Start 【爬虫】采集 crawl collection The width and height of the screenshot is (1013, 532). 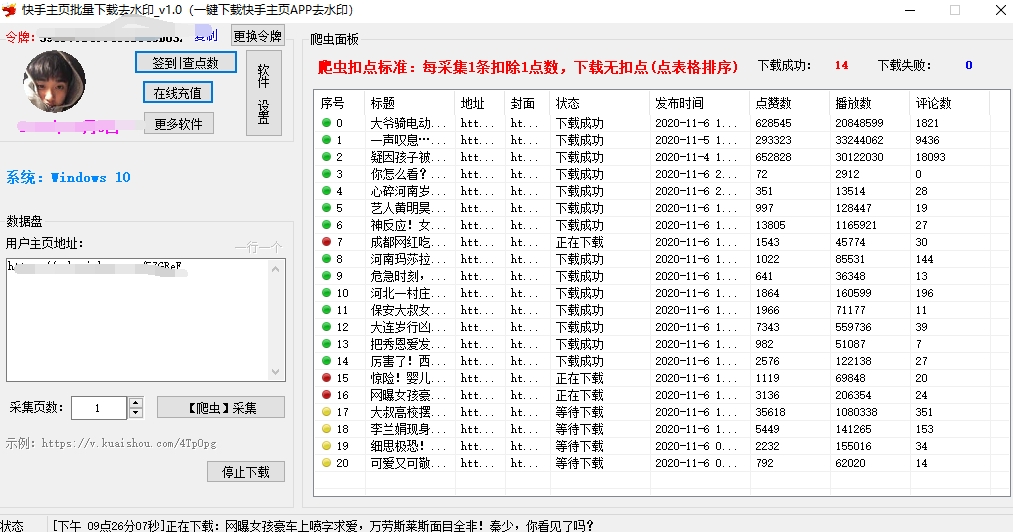221,407
